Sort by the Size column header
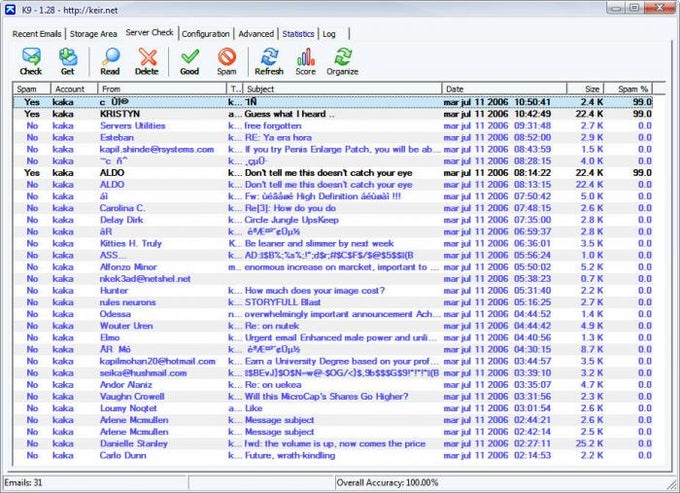This screenshot has height=493, width=680. point(585,88)
